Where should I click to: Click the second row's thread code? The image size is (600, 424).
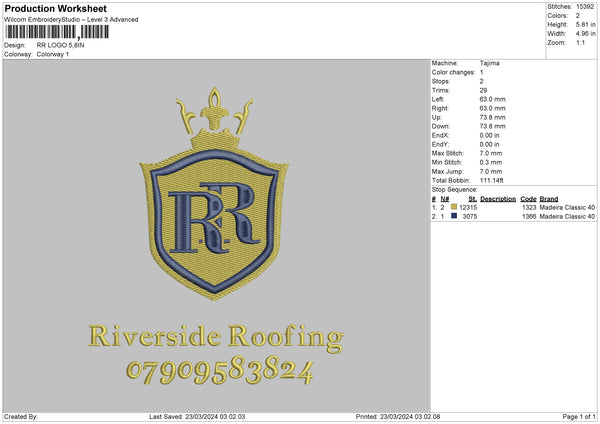(529, 217)
